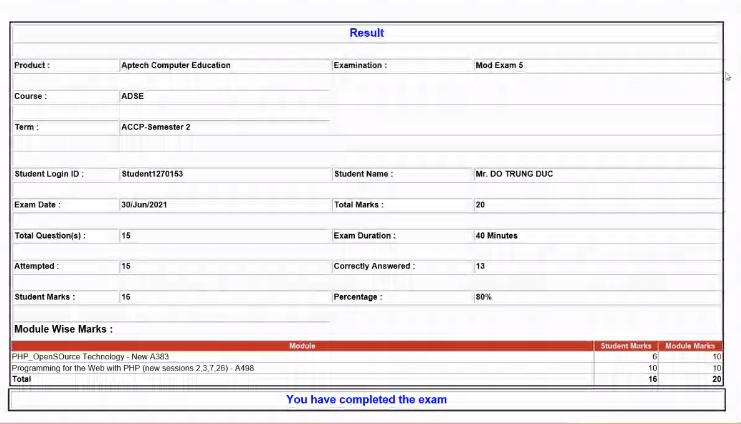
Task: Click the Correctly Answered value '13'
Action: [x=480, y=266]
